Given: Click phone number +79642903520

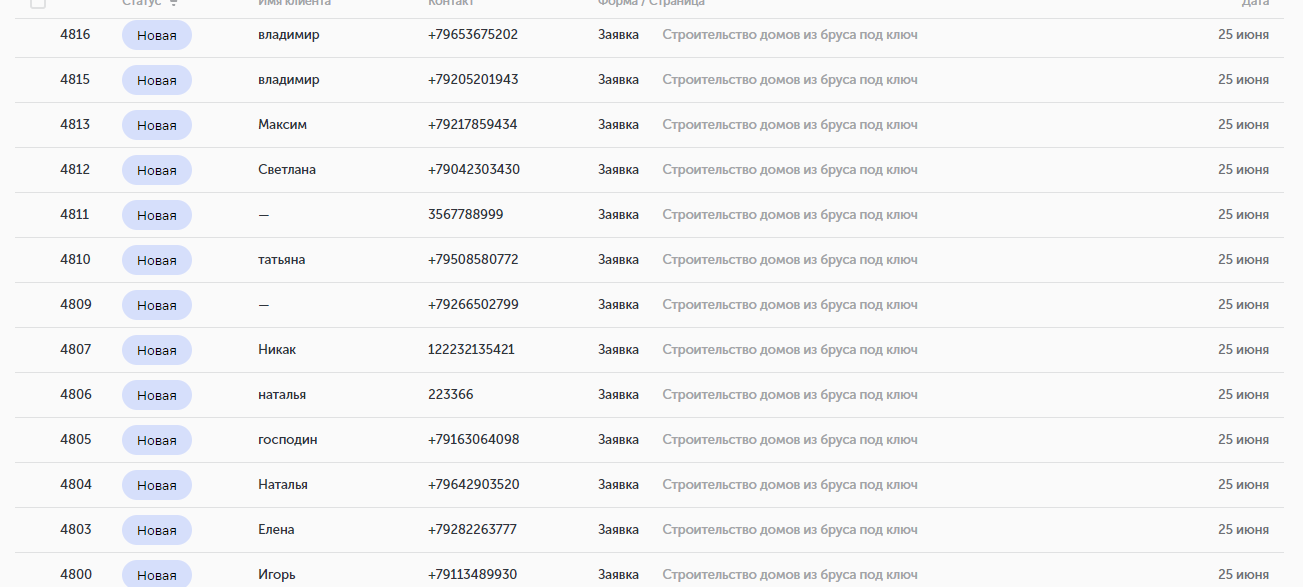Looking at the screenshot, I should (473, 485).
